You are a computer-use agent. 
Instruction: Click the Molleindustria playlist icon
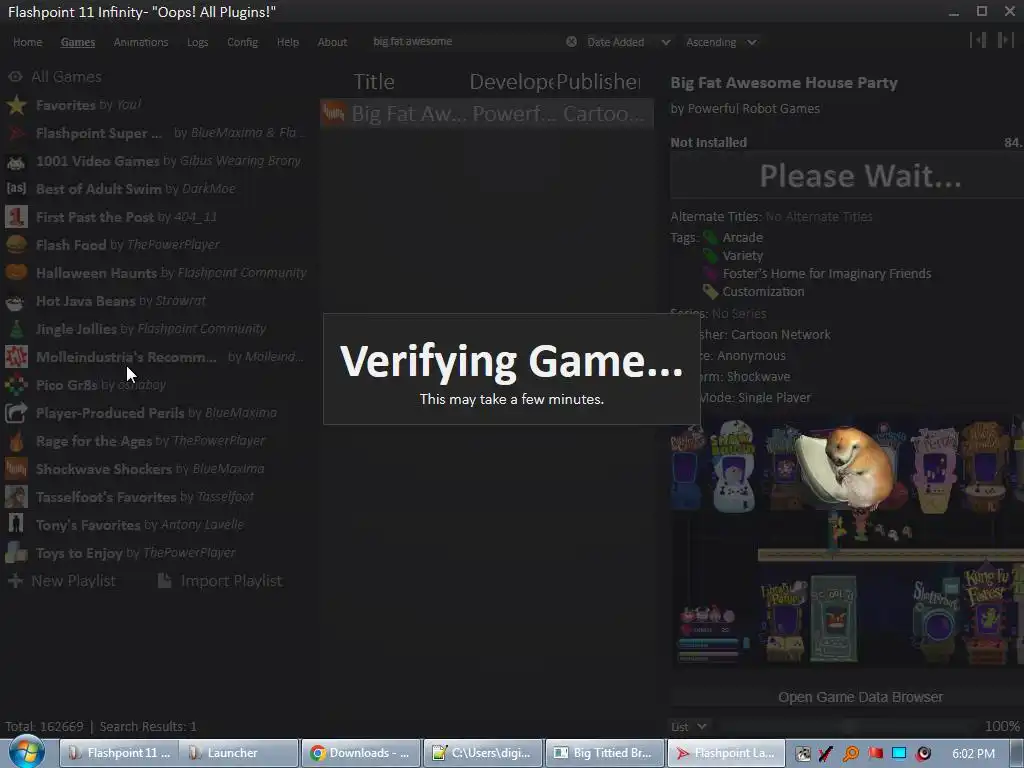tap(16, 357)
